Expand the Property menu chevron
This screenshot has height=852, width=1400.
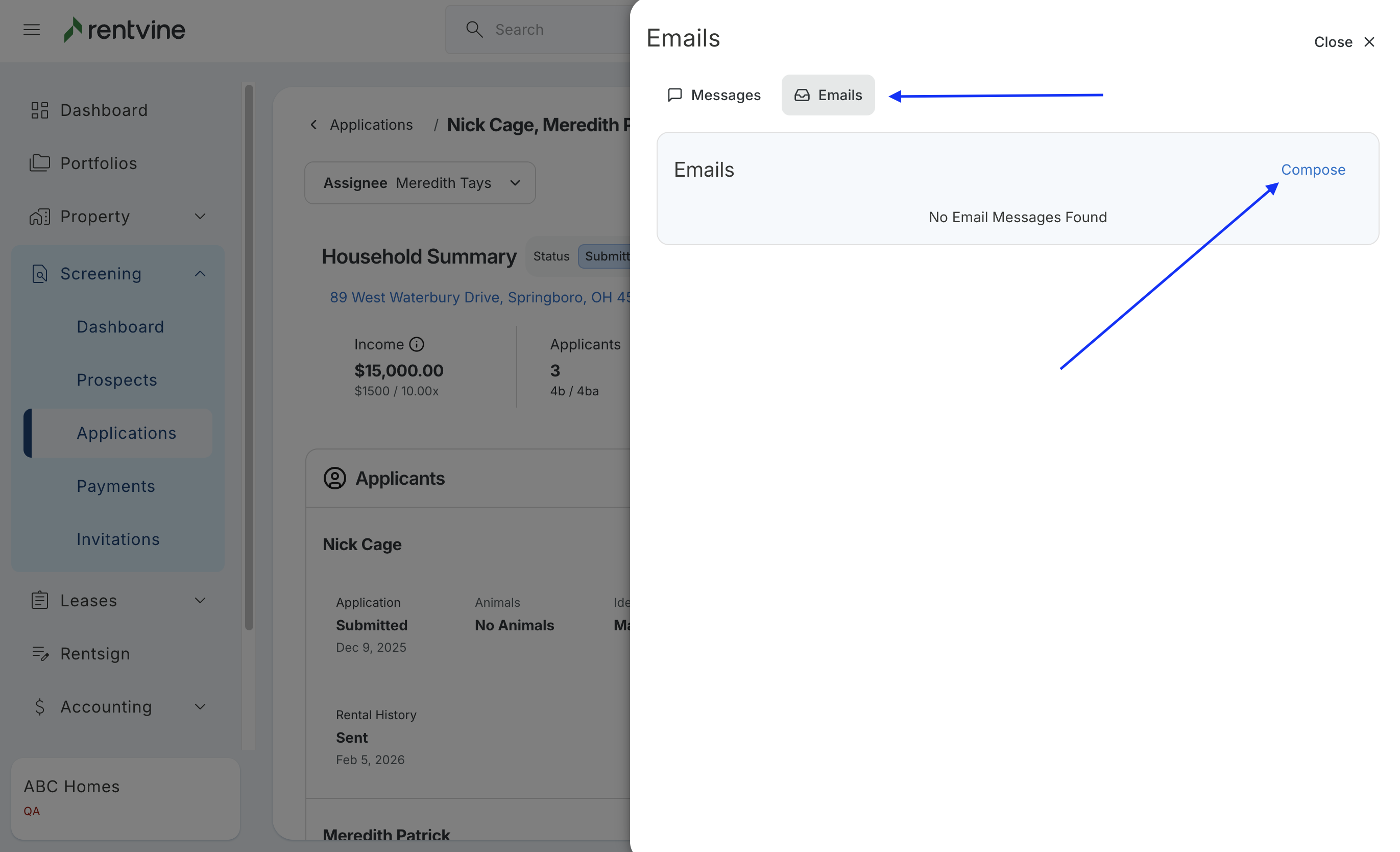click(x=200, y=217)
